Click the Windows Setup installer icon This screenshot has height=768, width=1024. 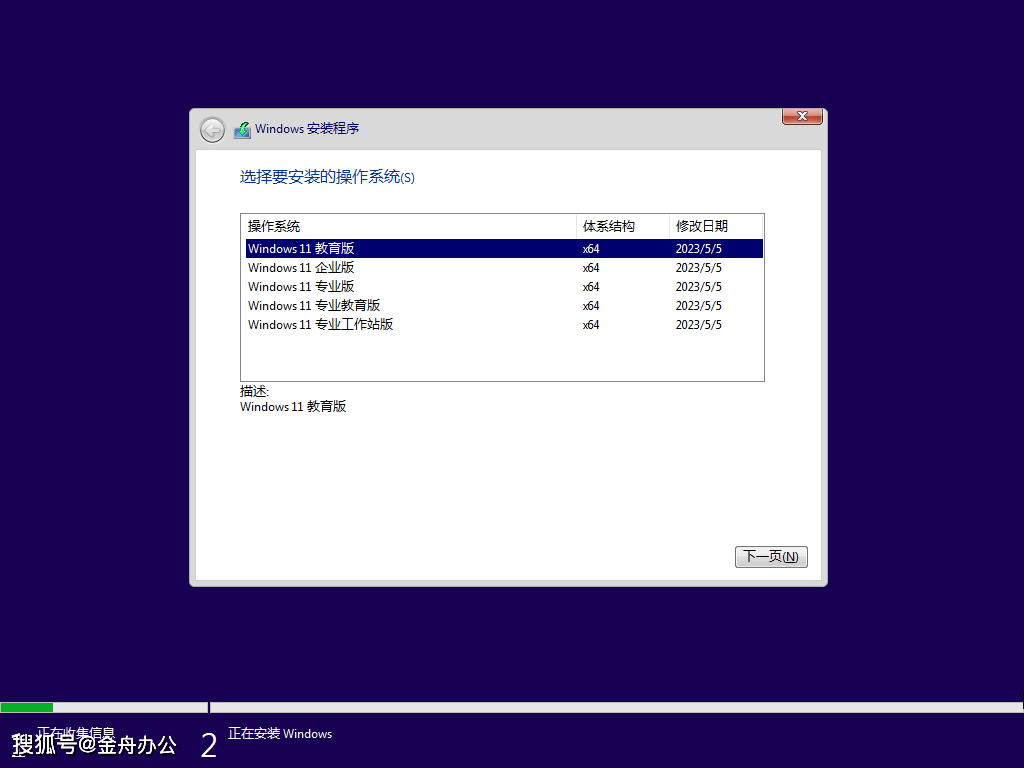(x=242, y=130)
